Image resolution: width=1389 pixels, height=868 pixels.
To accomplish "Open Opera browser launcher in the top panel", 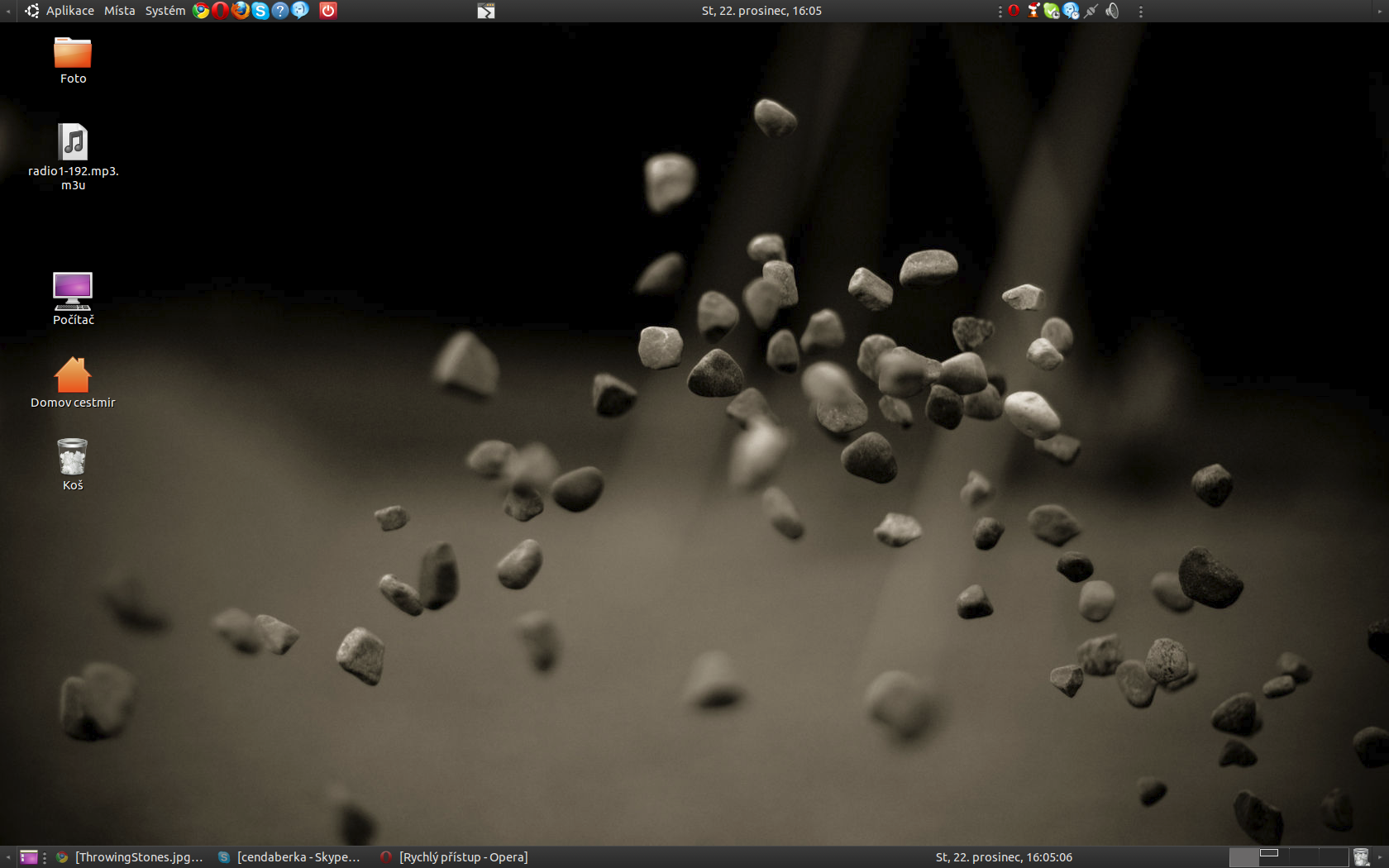I will pos(220,11).
